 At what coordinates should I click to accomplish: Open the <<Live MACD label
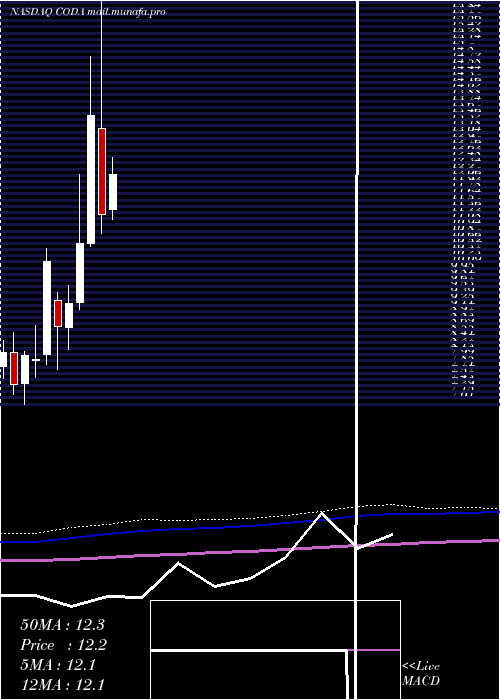point(421,674)
